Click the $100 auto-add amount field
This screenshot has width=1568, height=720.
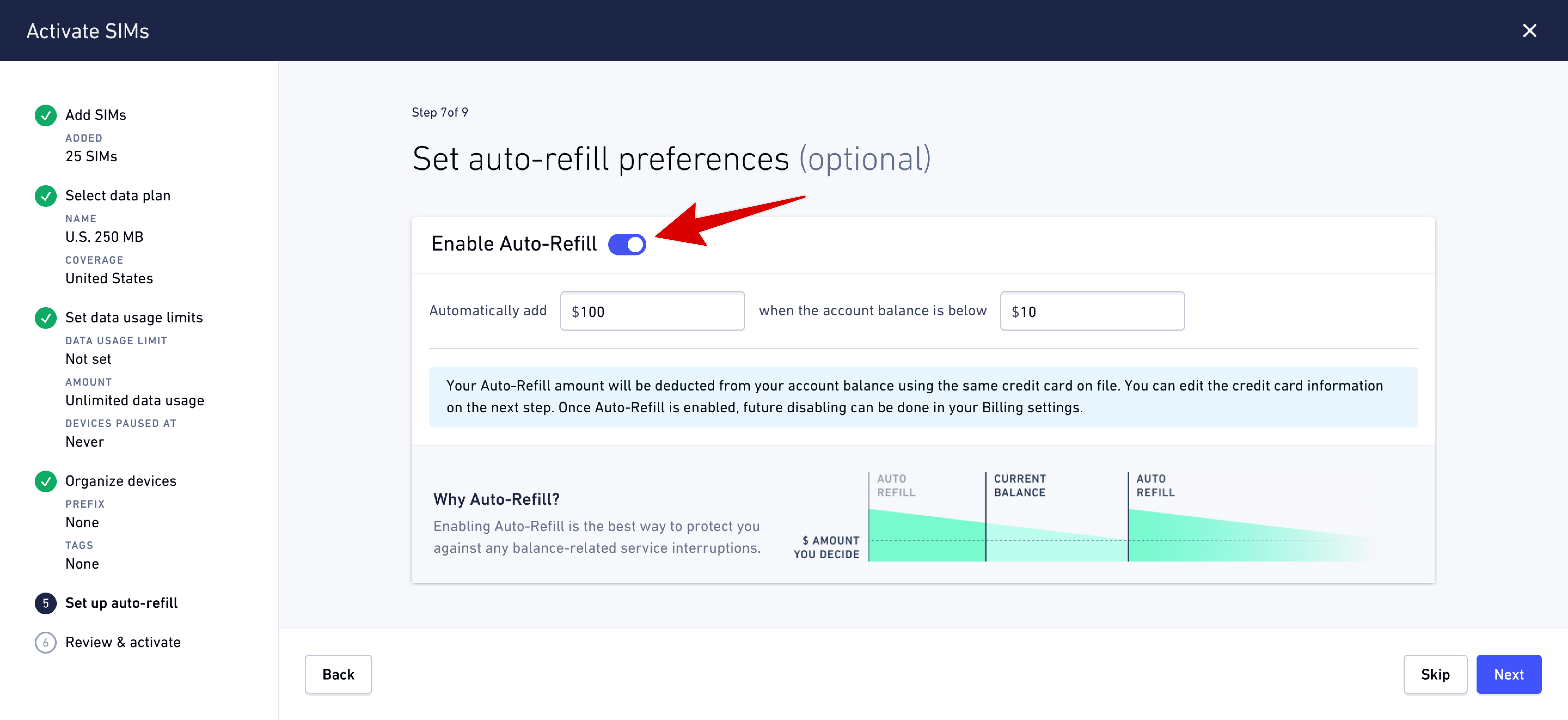652,311
